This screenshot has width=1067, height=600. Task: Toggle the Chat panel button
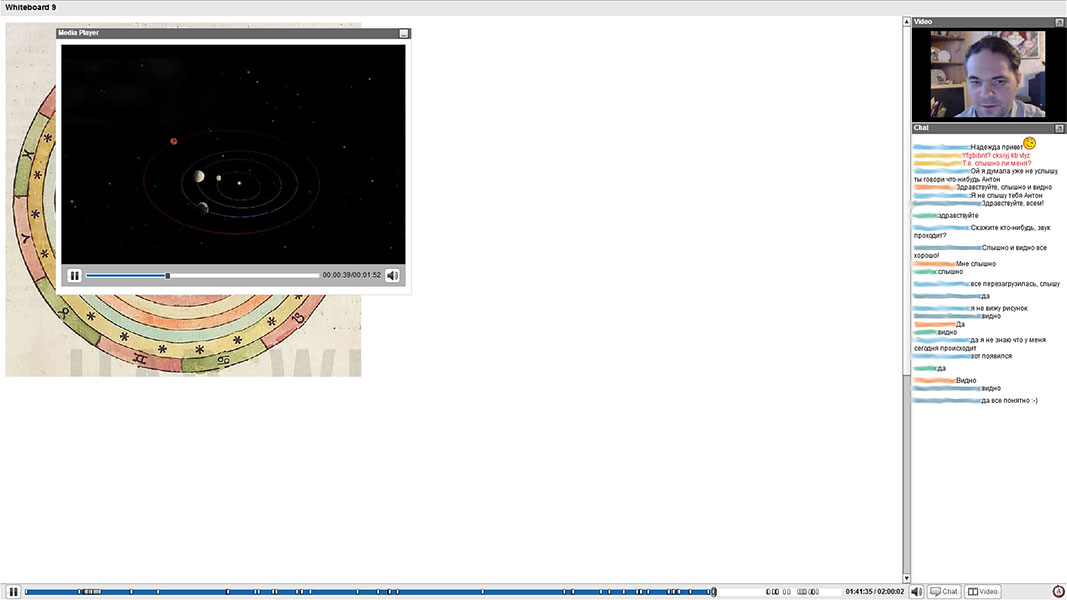(943, 592)
